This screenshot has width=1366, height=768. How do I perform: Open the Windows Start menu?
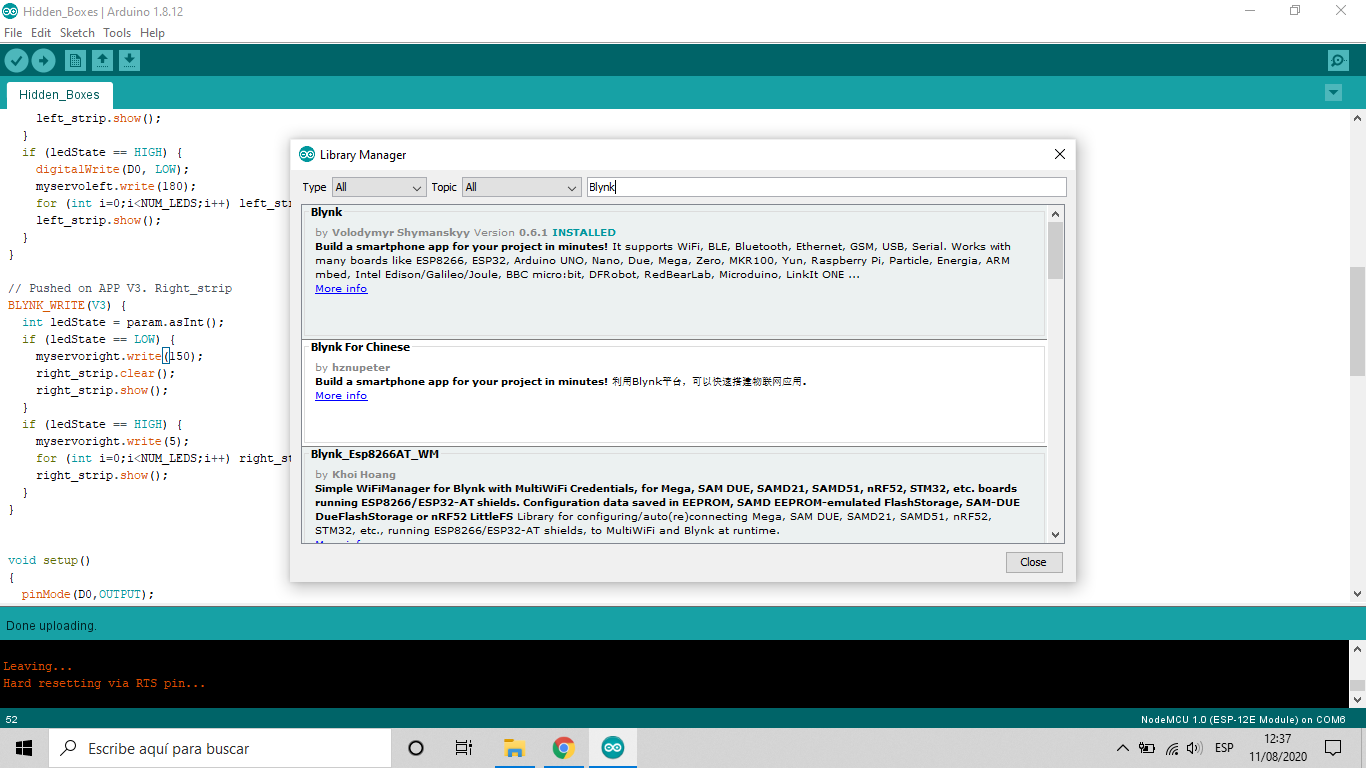[x=24, y=748]
